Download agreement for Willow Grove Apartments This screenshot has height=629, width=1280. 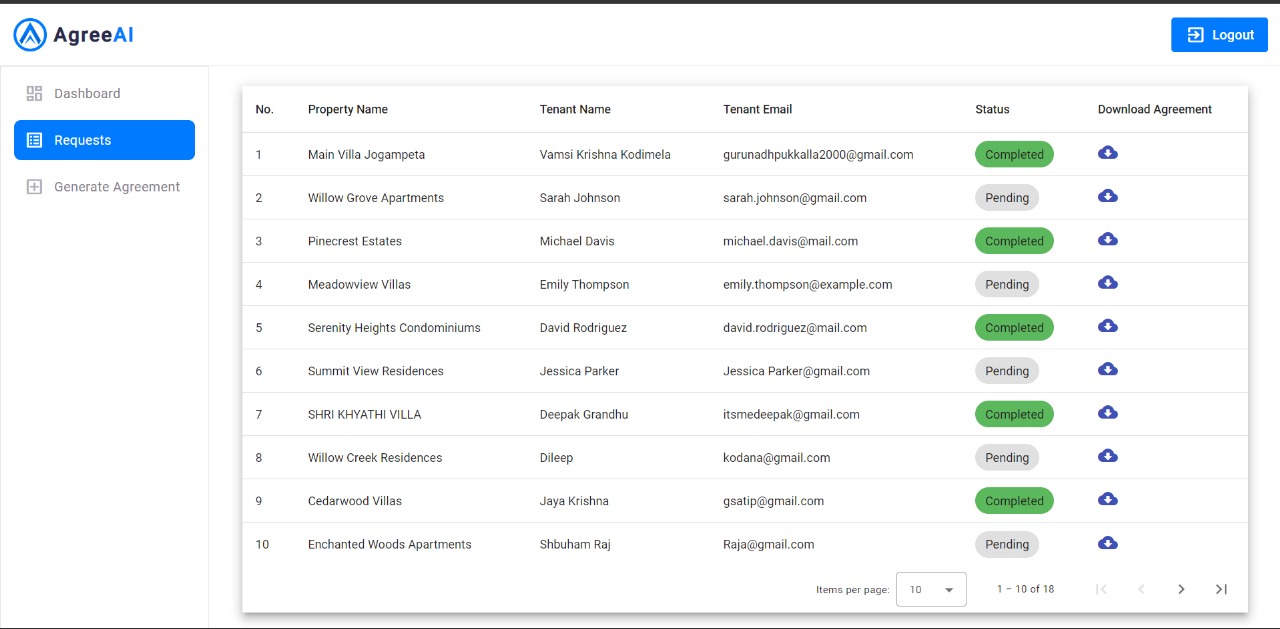pyautogui.click(x=1108, y=196)
